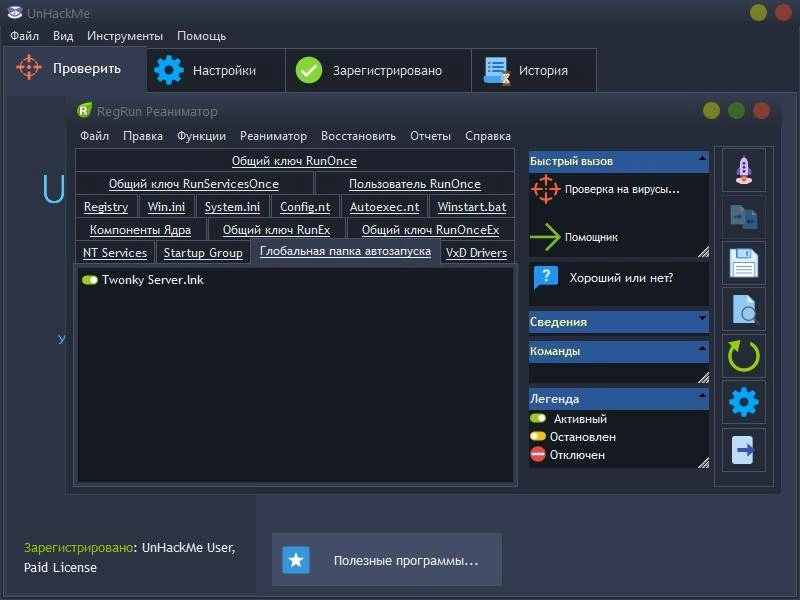Open UnHackMe Файл menu
This screenshot has width=800, height=600.
pos(24,36)
